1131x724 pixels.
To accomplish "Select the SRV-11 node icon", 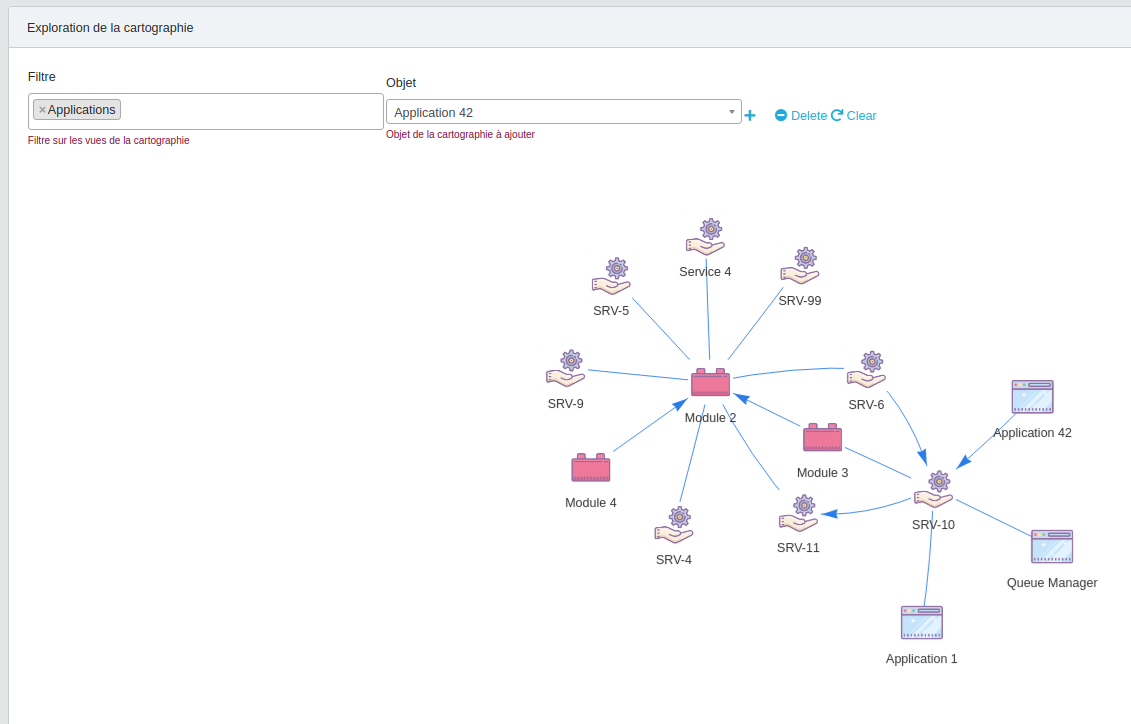I will [800, 512].
